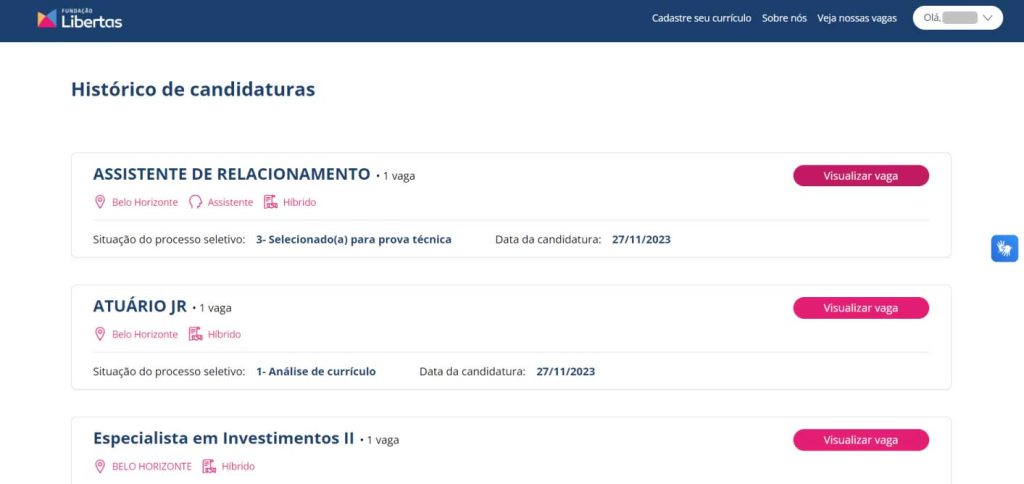1024x484 pixels.
Task: Select Híbrido building icon in Atuário JR card
Action: (x=195, y=334)
